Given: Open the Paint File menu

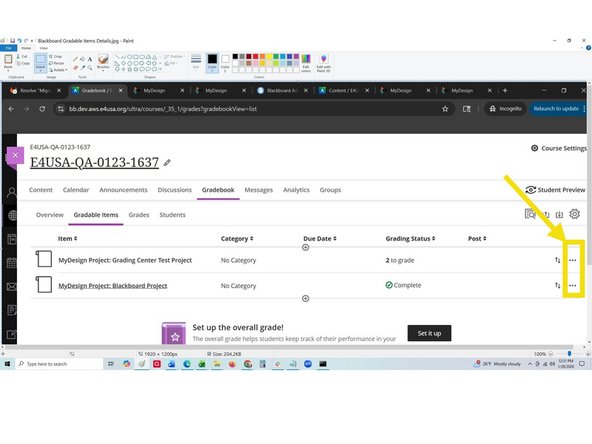Looking at the screenshot, I should [x=8, y=48].
